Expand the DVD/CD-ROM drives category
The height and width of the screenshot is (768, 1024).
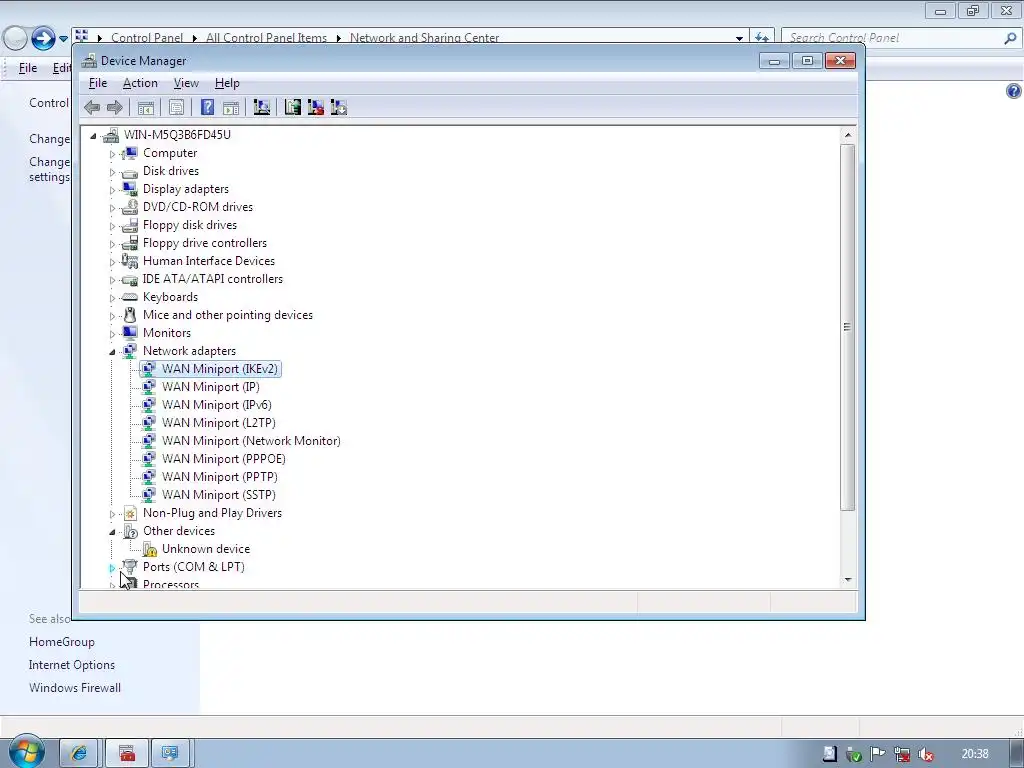pyautogui.click(x=112, y=208)
